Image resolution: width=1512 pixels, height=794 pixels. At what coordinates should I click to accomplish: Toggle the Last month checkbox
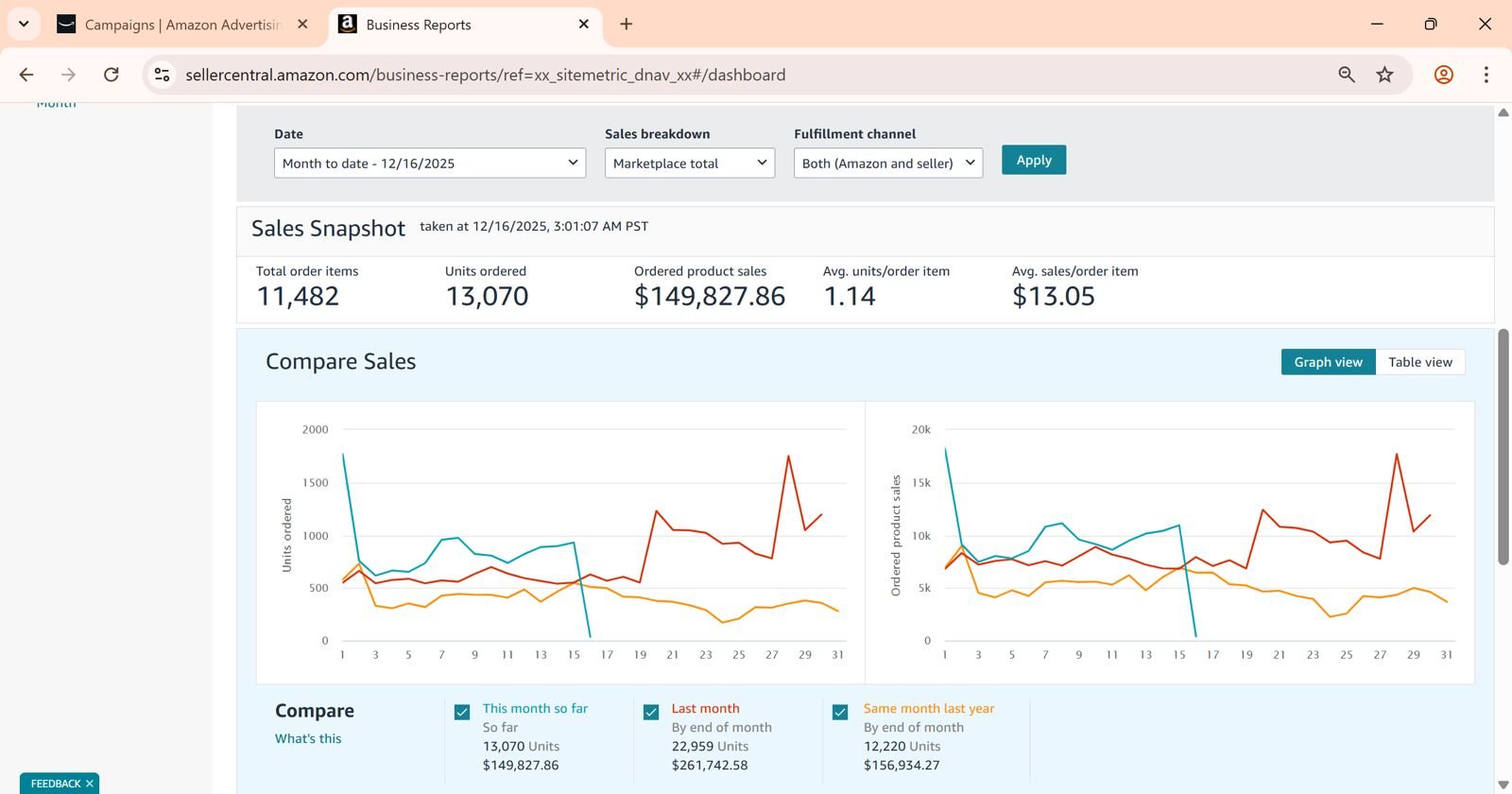(651, 712)
